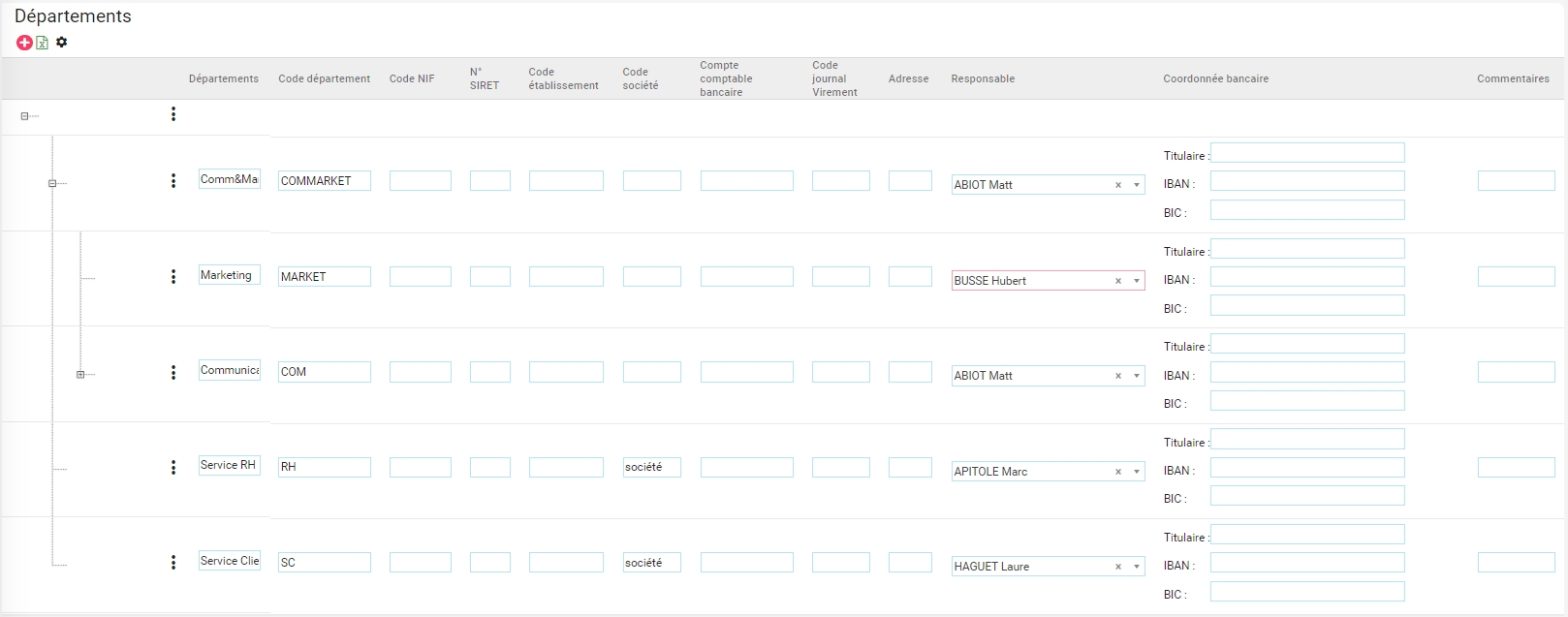Click Compte comptable bancaire field on RH row
1568x617 pixels.
[x=747, y=467]
